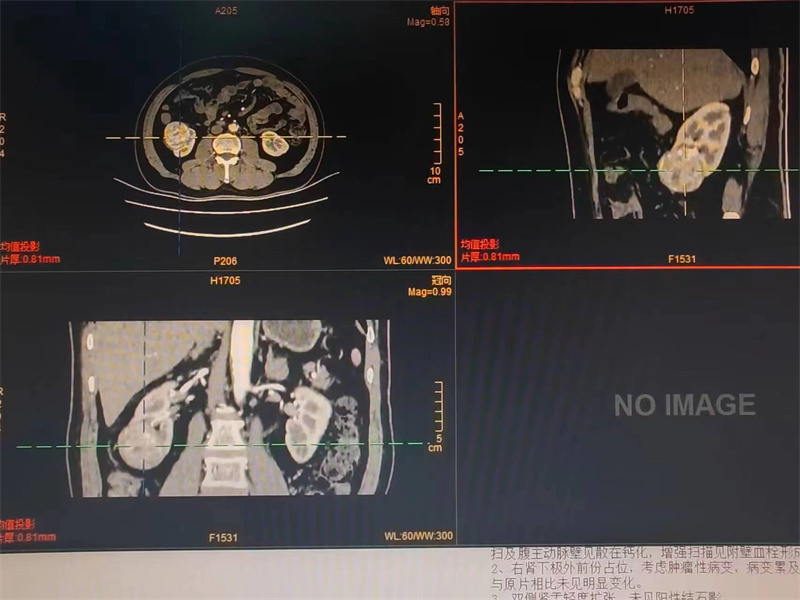
Task: Click the right kidney in axial image
Action: pyautogui.click(x=179, y=138)
